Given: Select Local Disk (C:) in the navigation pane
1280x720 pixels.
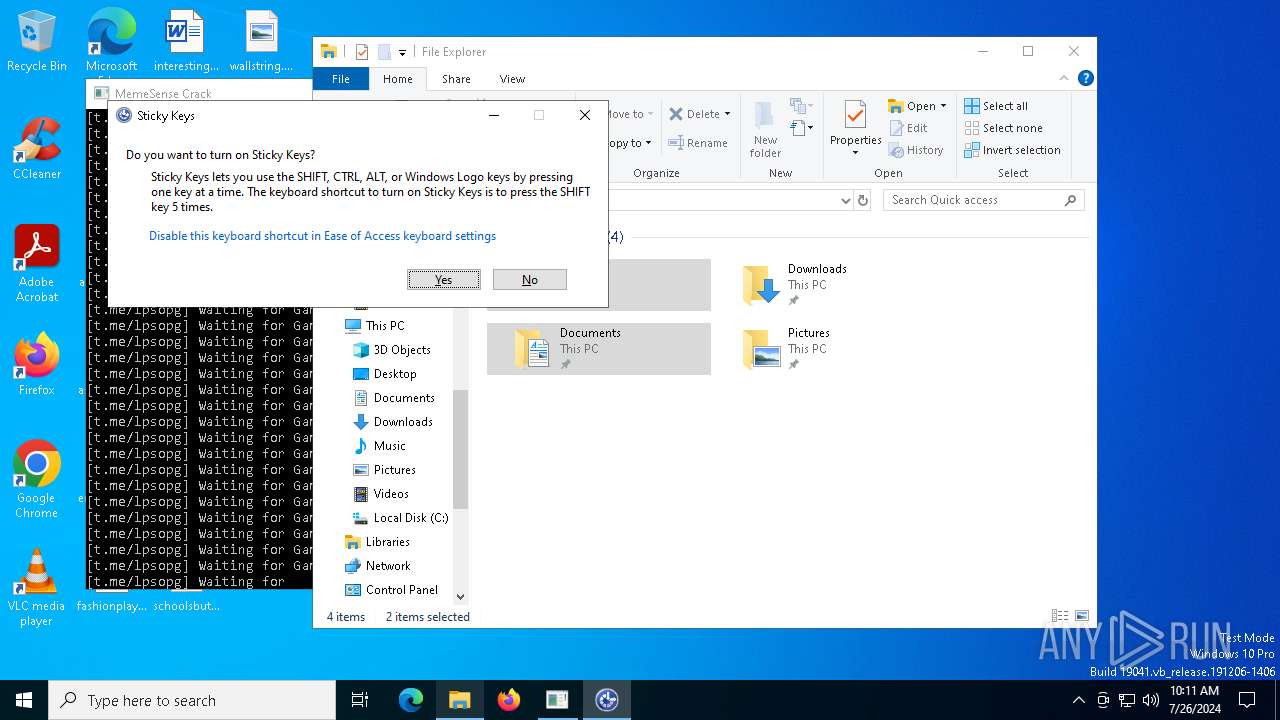Looking at the screenshot, I should (x=411, y=518).
